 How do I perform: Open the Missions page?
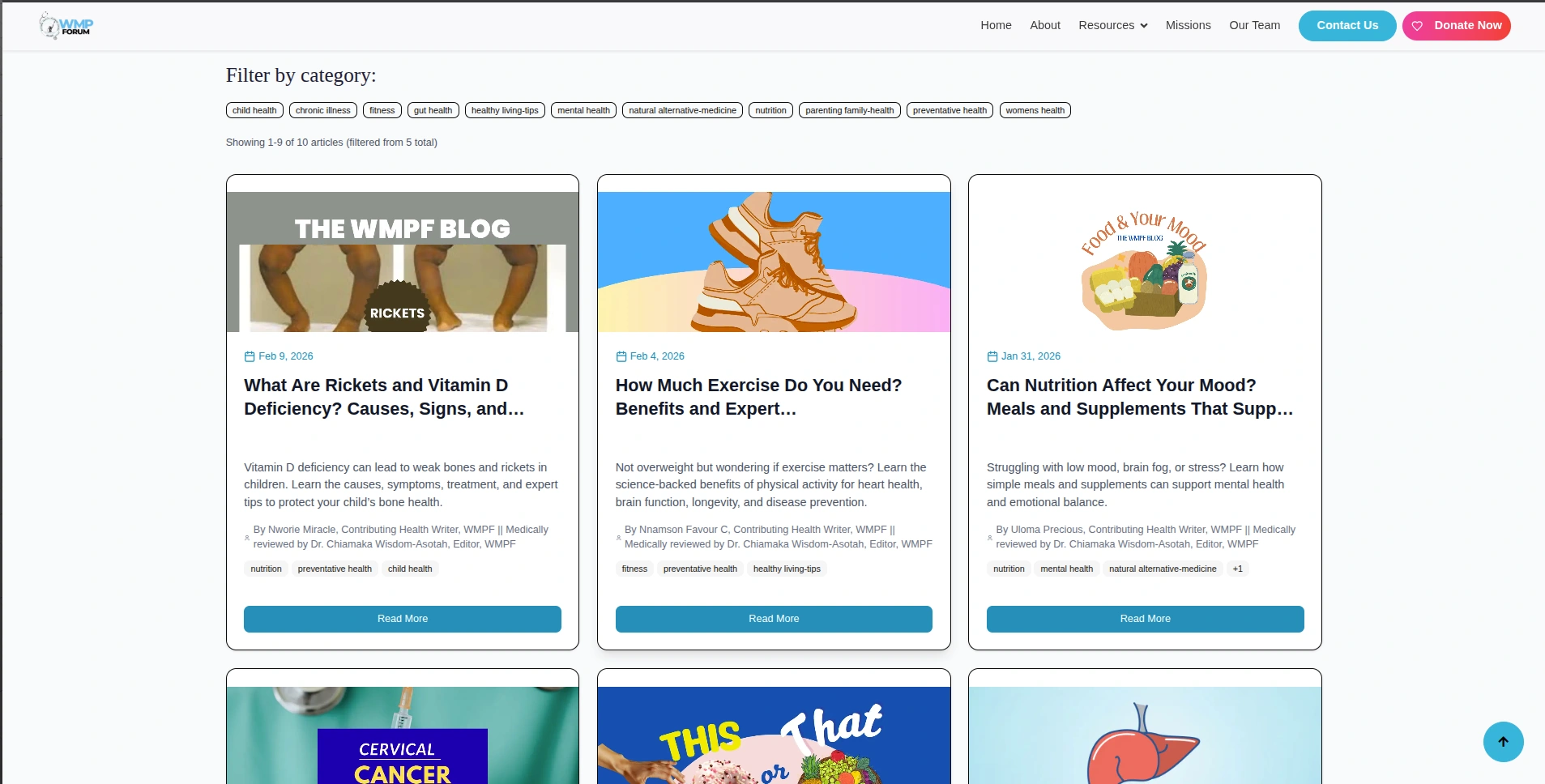pos(1188,25)
